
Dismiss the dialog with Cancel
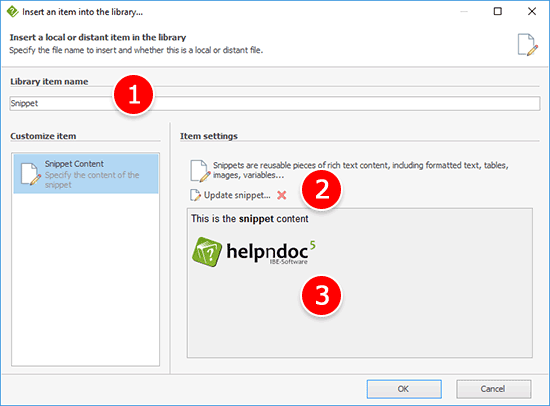click(x=494, y=389)
